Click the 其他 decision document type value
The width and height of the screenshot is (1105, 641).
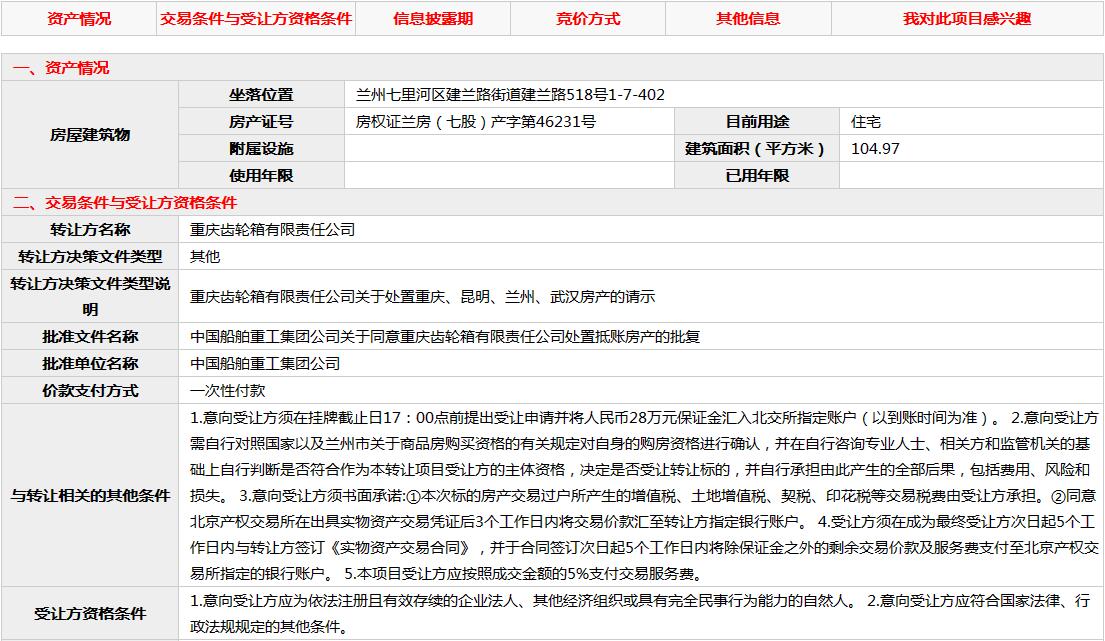coord(205,256)
